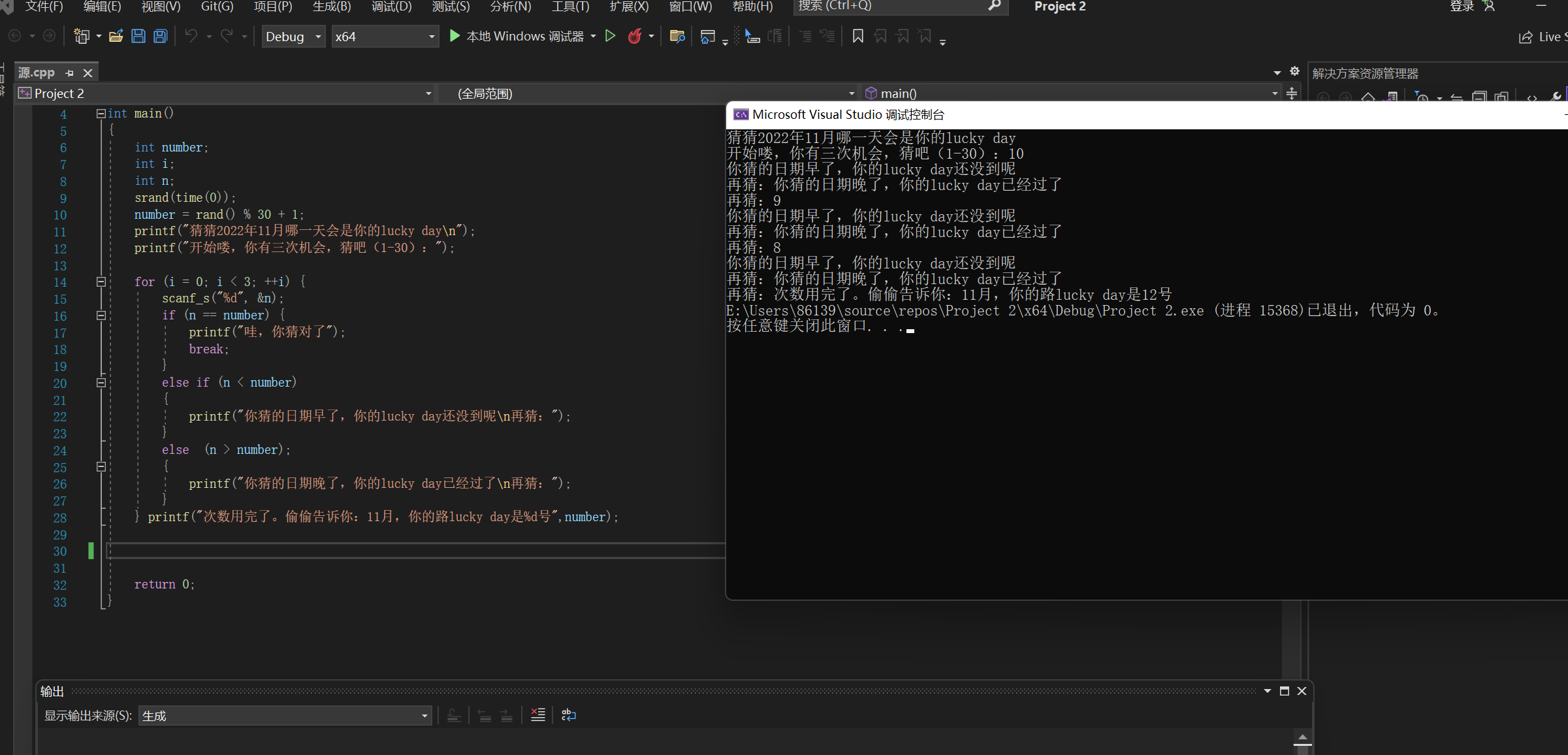This screenshot has width=1568, height=755.
Task: Open the 调试(D) menu
Action: point(391,7)
